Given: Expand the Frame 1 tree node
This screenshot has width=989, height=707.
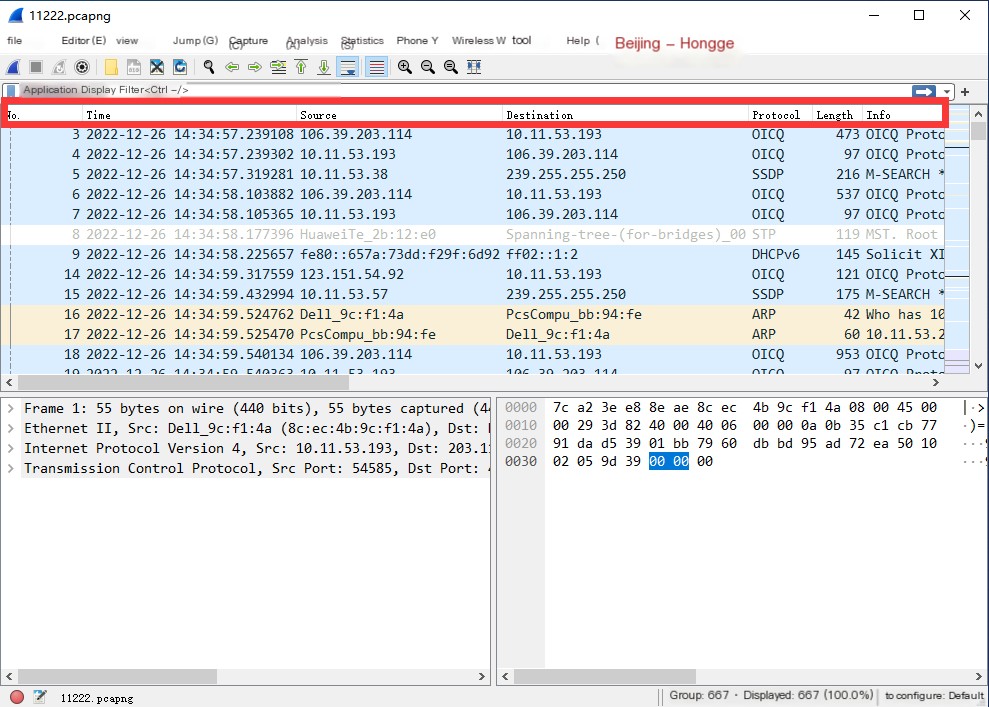Looking at the screenshot, I should pyautogui.click(x=11, y=408).
